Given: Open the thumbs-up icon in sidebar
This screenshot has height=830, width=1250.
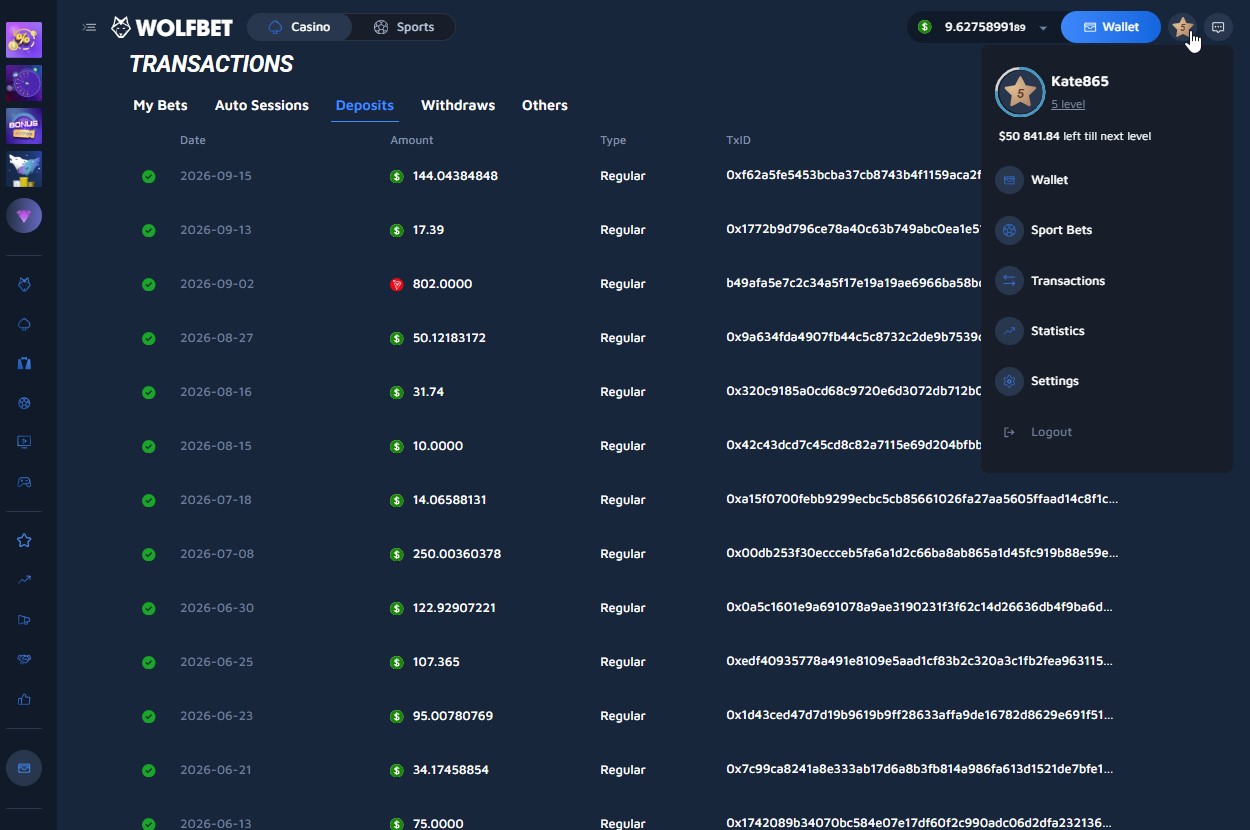Looking at the screenshot, I should coord(24,699).
